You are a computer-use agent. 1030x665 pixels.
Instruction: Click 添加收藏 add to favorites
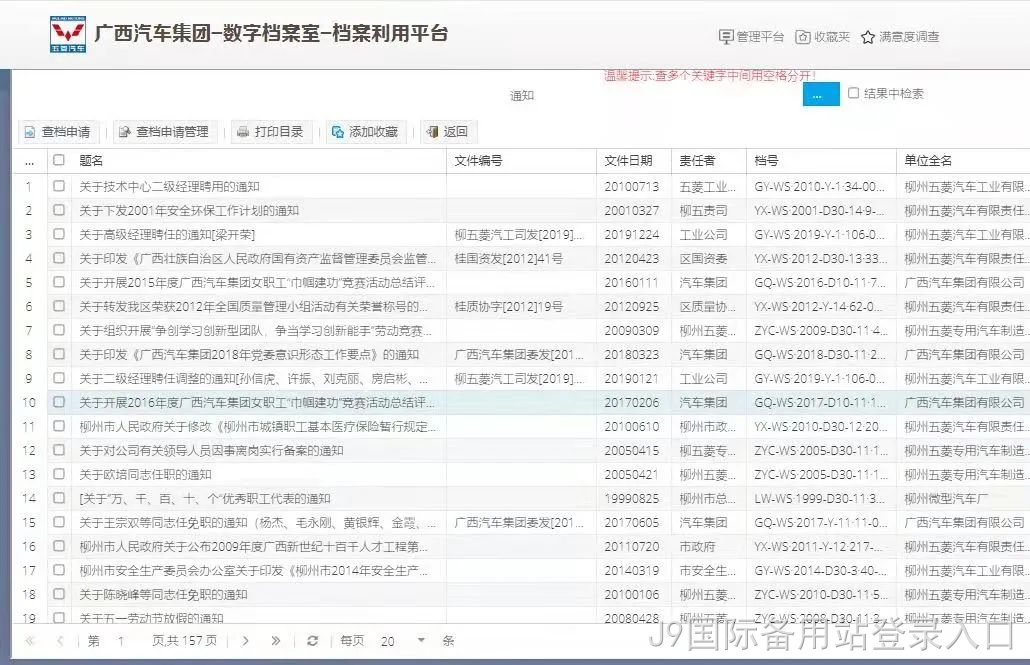366,132
